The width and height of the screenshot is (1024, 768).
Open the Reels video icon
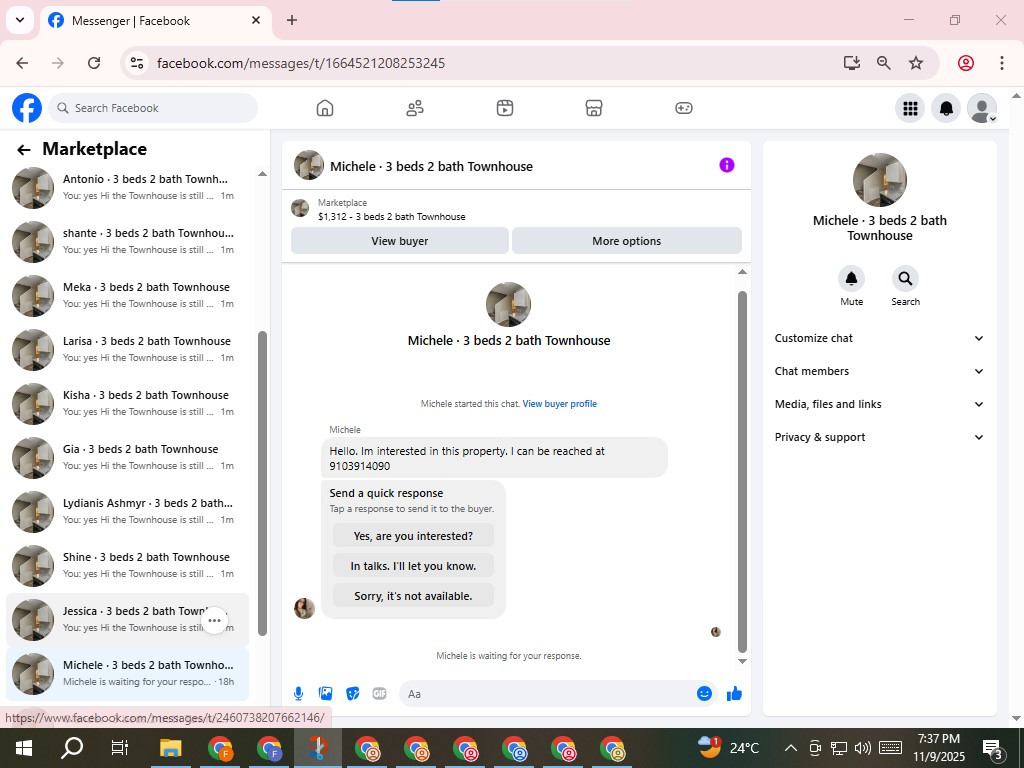point(505,108)
